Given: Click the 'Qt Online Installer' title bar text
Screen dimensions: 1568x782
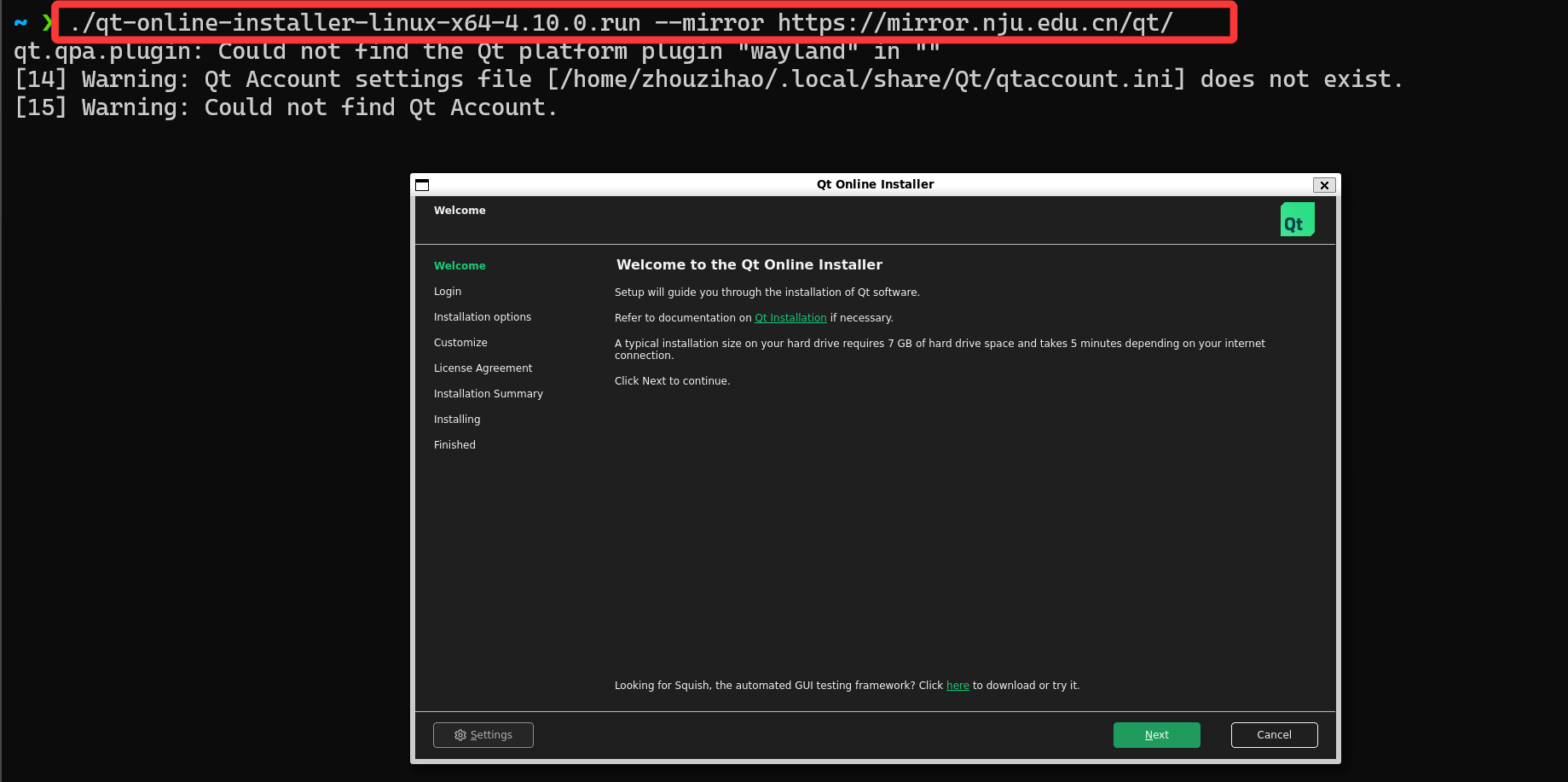Looking at the screenshot, I should click(x=875, y=184).
